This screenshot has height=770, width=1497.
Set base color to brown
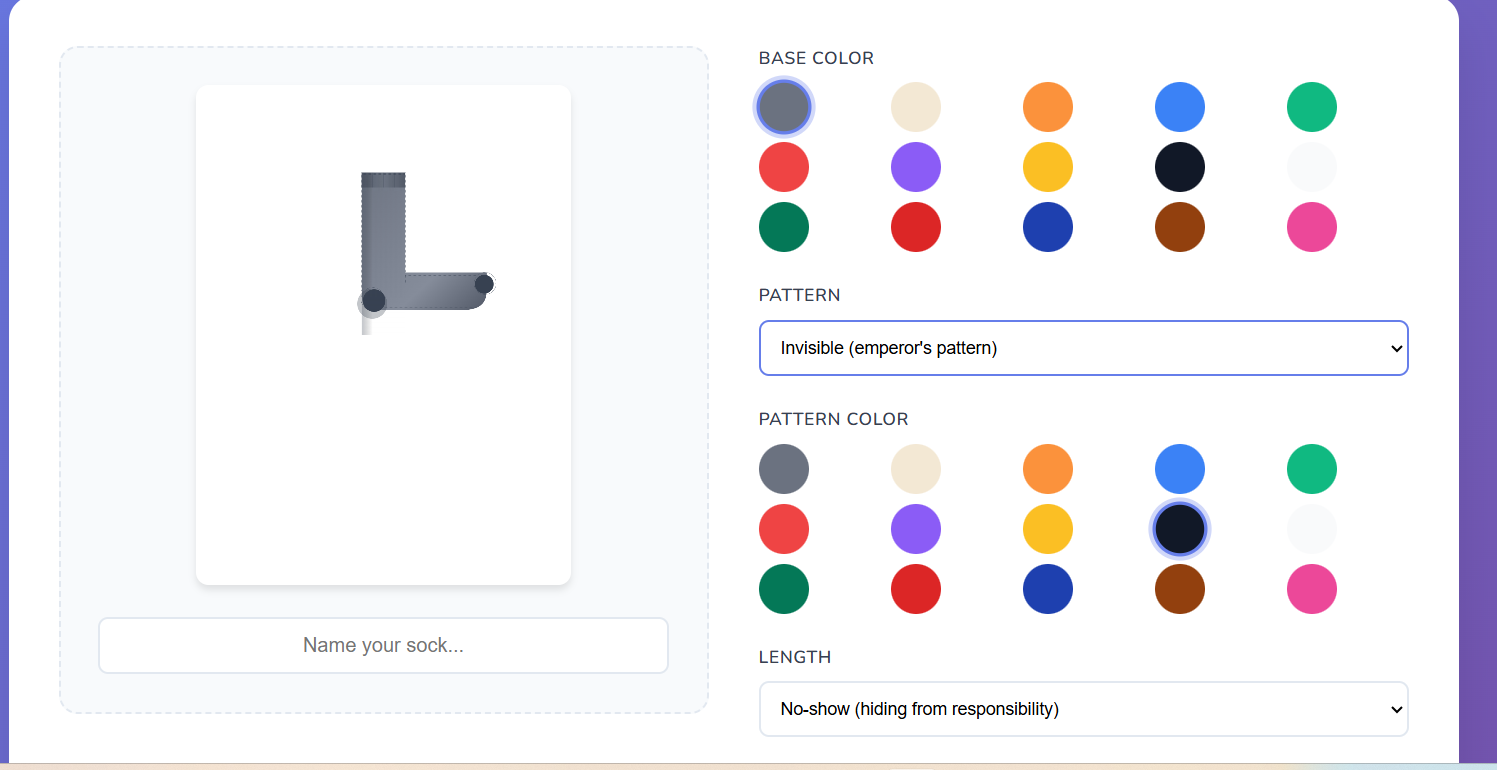pos(1180,227)
